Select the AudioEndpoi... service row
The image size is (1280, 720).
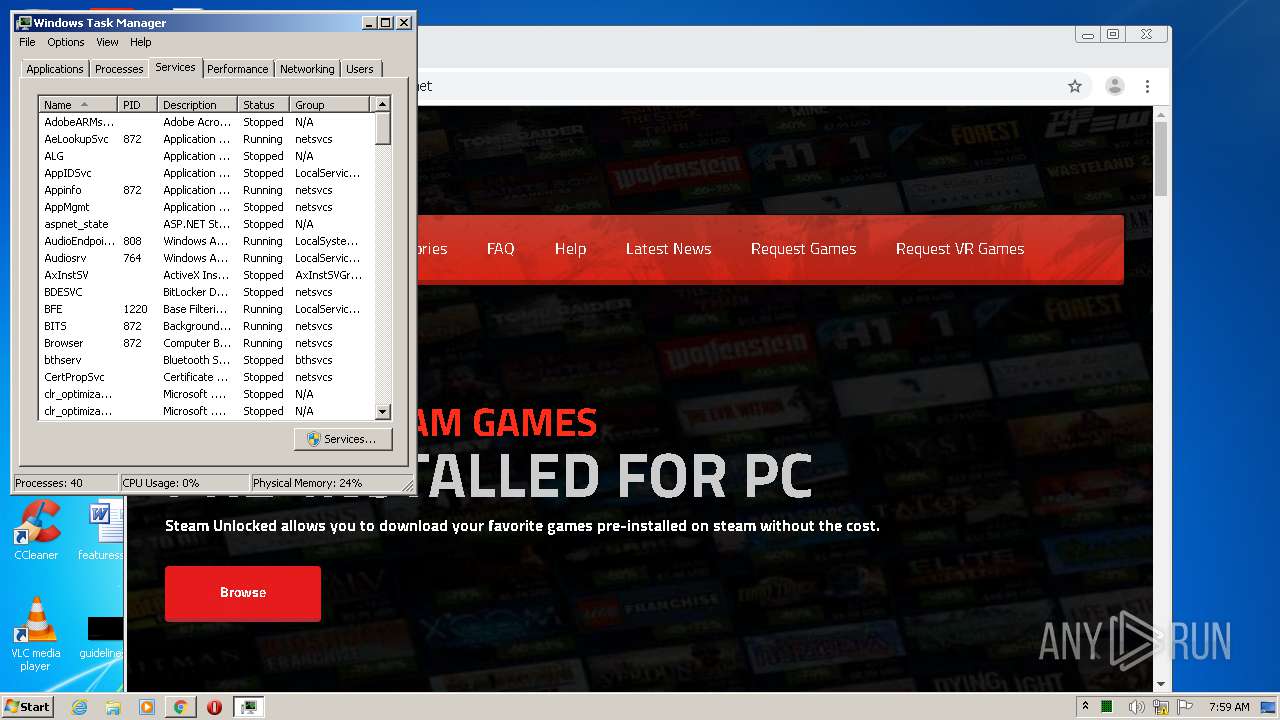206,241
